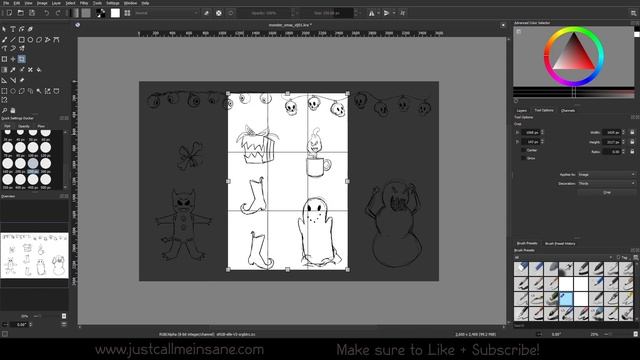Switch to the Layers tab

pyautogui.click(x=522, y=111)
